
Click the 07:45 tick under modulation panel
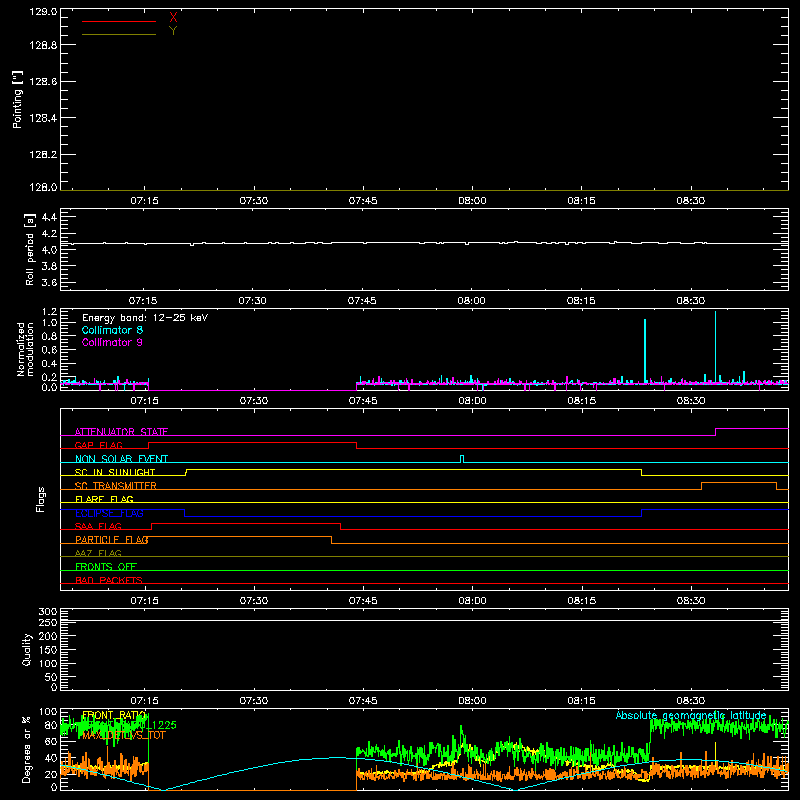363,401
